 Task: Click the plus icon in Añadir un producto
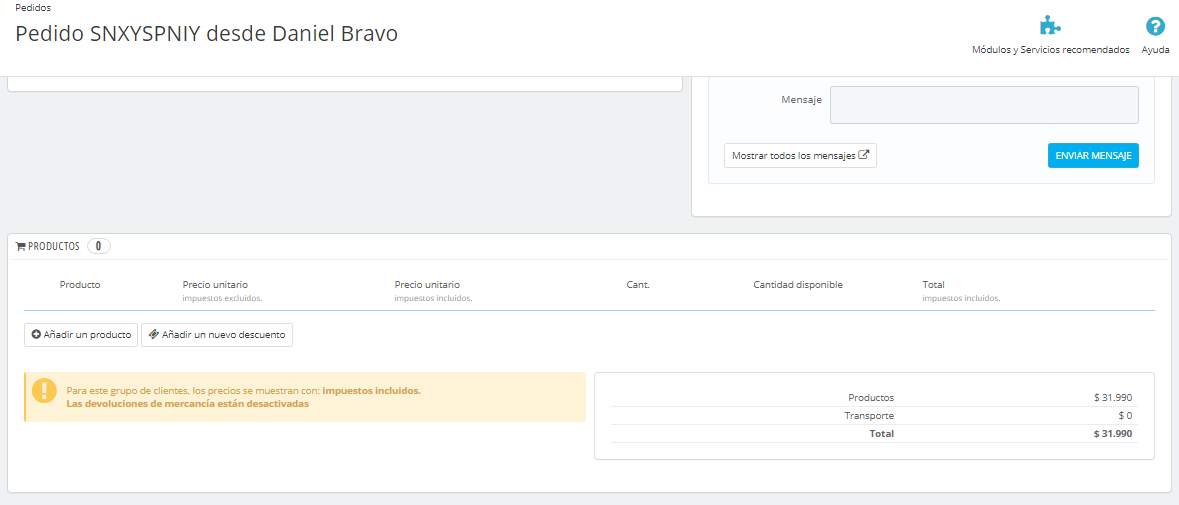click(35, 335)
